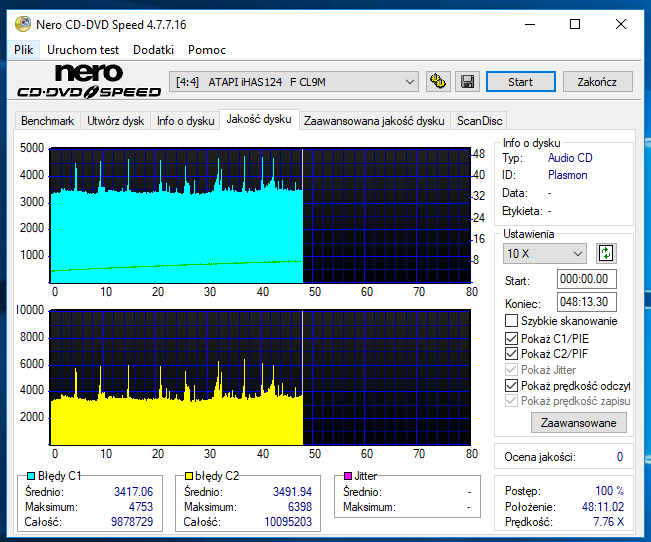Toggle the Szybkie skanowanie checkbox
Image resolution: width=651 pixels, height=542 pixels.
point(511,321)
